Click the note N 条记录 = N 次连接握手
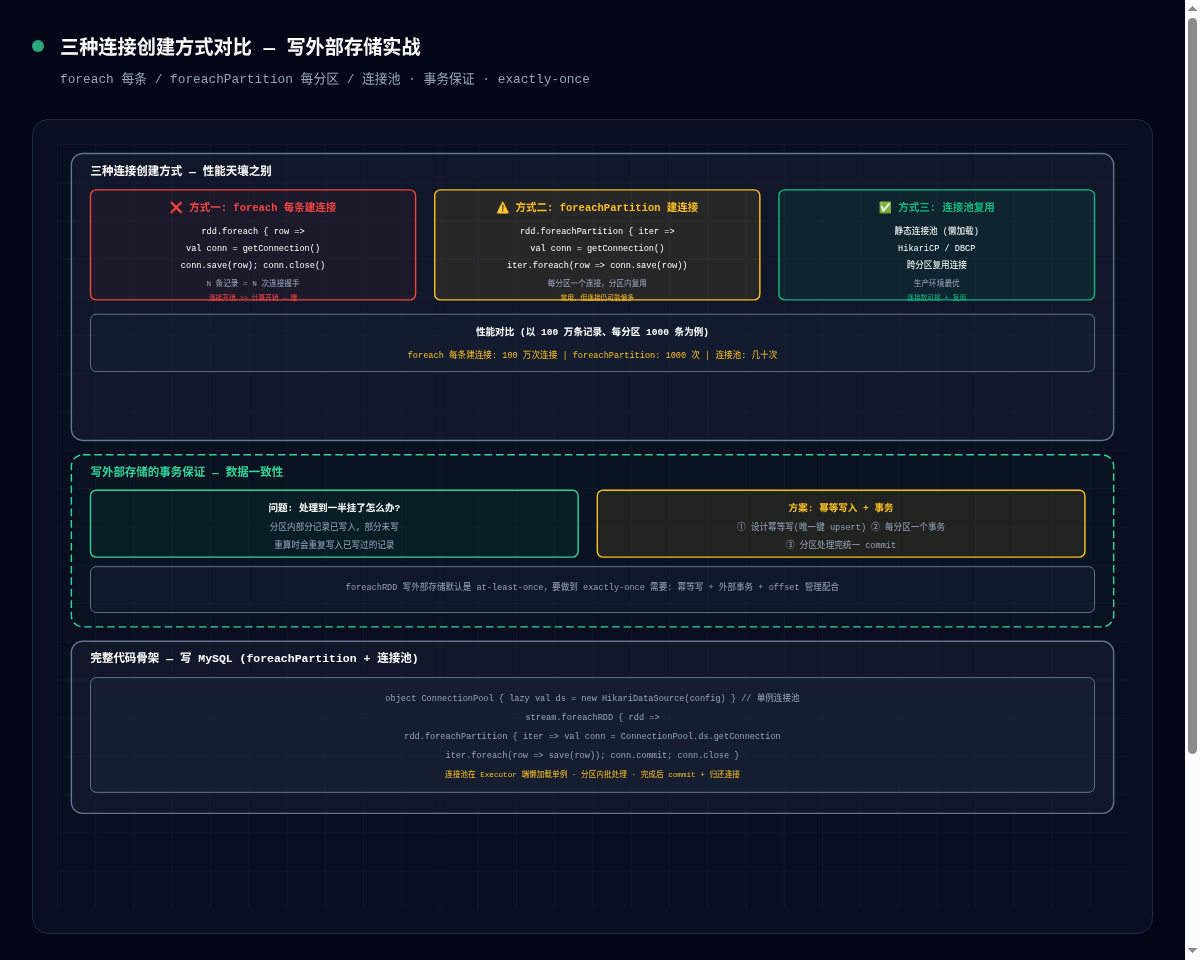 point(253,284)
